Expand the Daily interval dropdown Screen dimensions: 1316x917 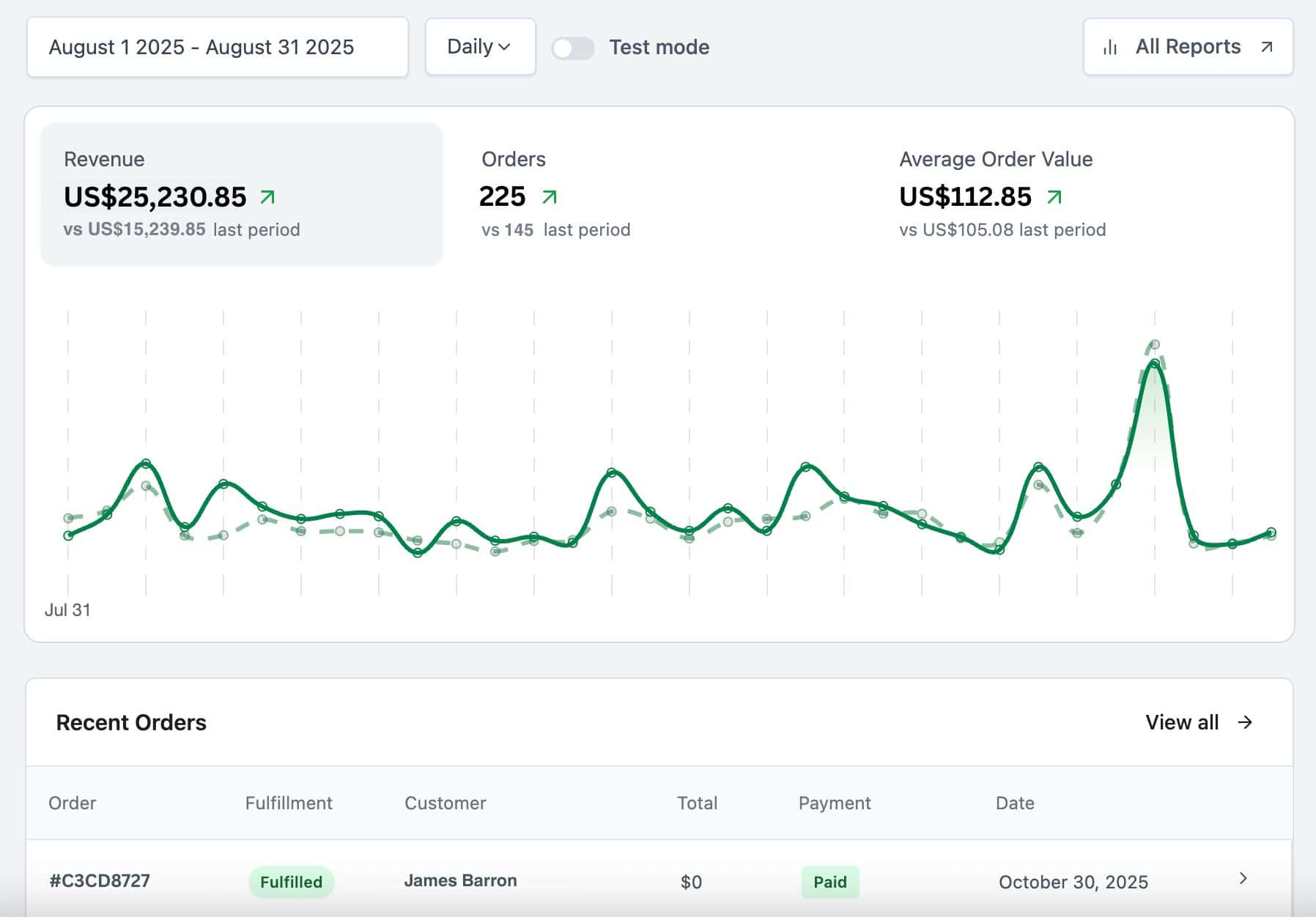click(480, 47)
